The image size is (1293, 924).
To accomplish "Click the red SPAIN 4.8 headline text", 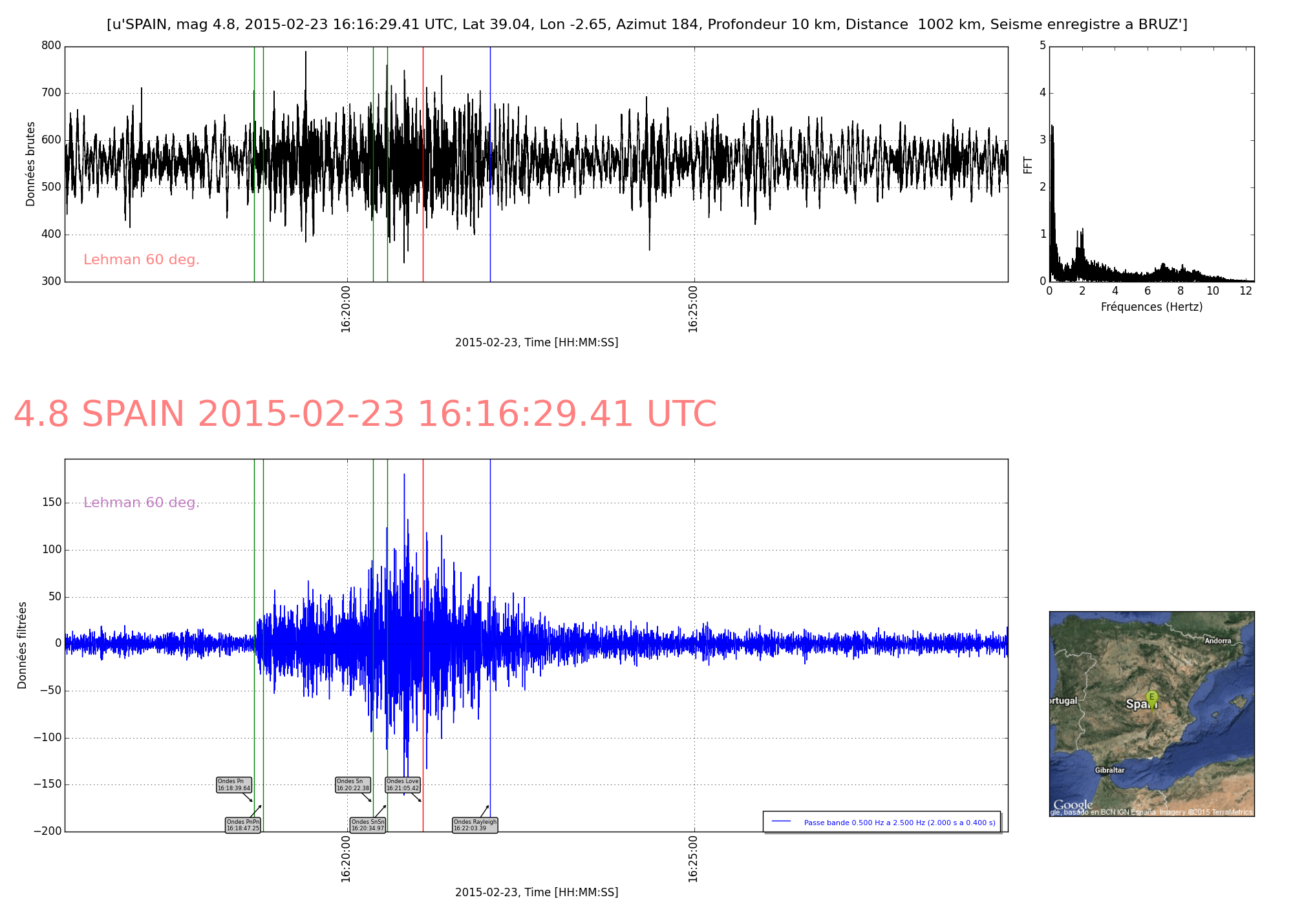I will point(365,414).
